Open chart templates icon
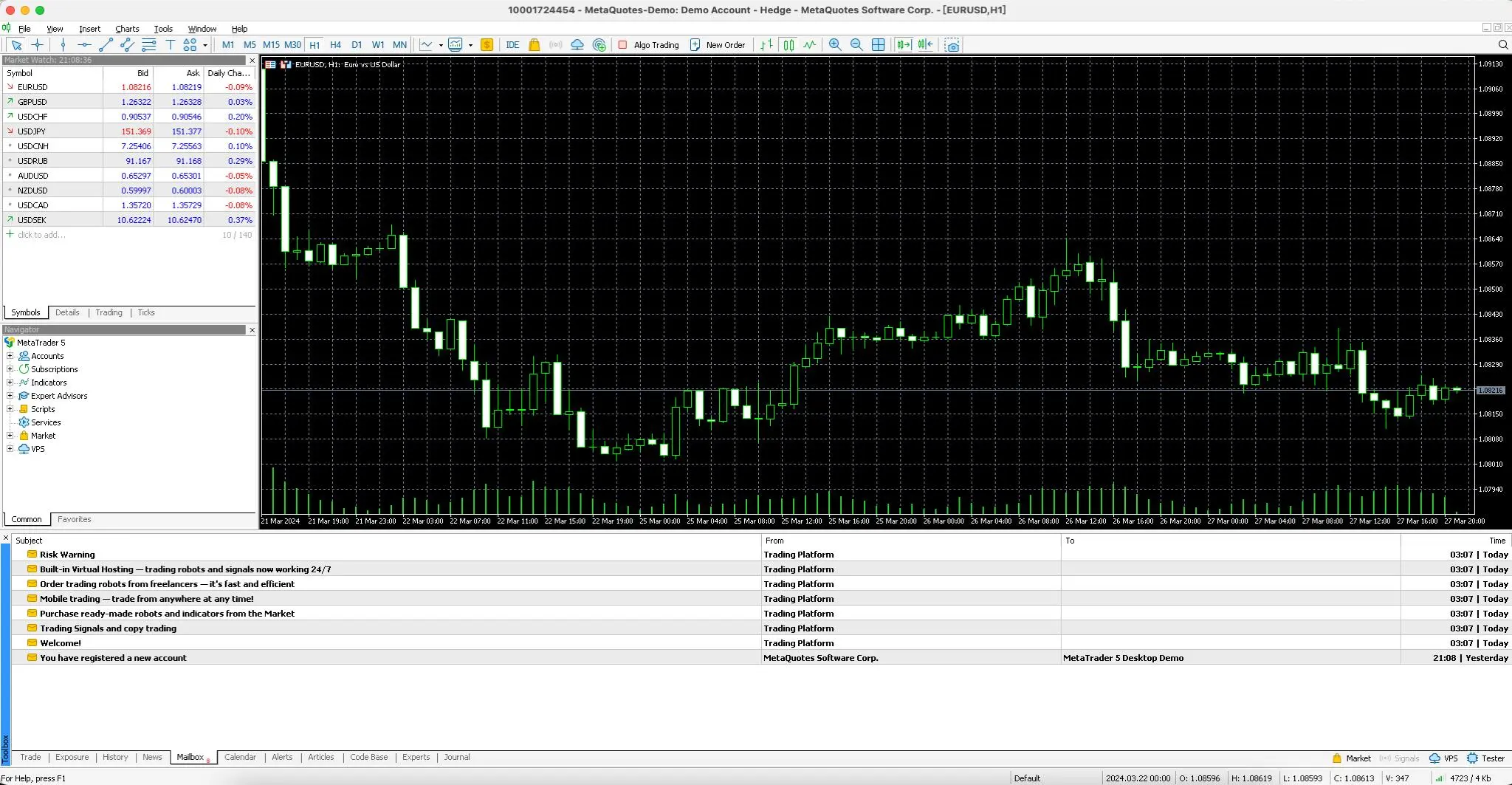 pyautogui.click(x=456, y=45)
